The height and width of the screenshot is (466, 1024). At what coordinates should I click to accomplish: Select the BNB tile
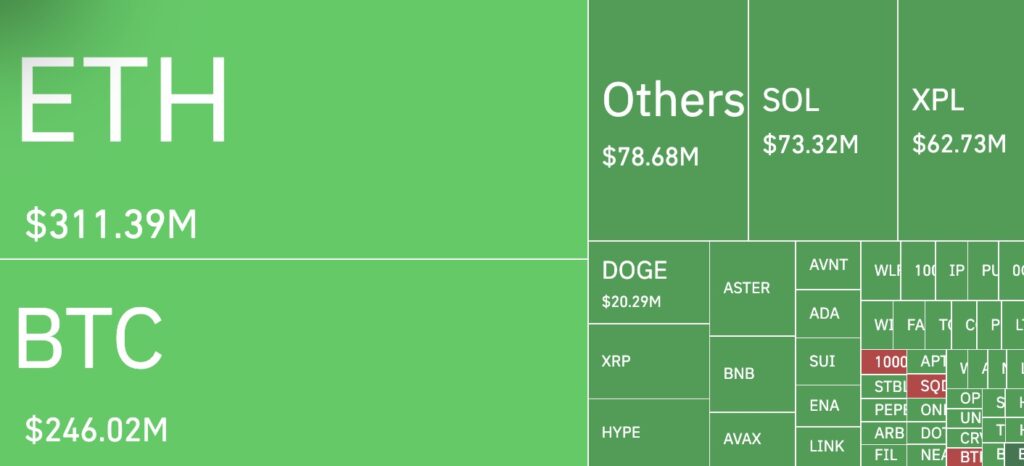click(752, 374)
